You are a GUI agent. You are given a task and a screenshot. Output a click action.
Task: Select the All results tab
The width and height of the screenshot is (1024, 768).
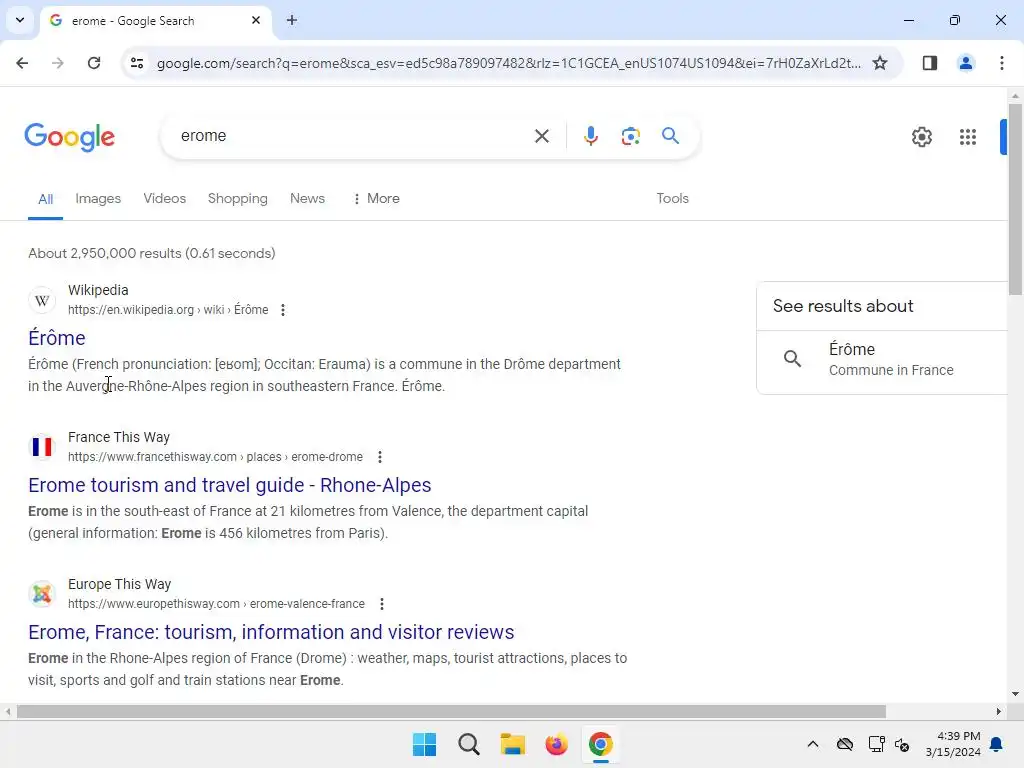pos(45,199)
